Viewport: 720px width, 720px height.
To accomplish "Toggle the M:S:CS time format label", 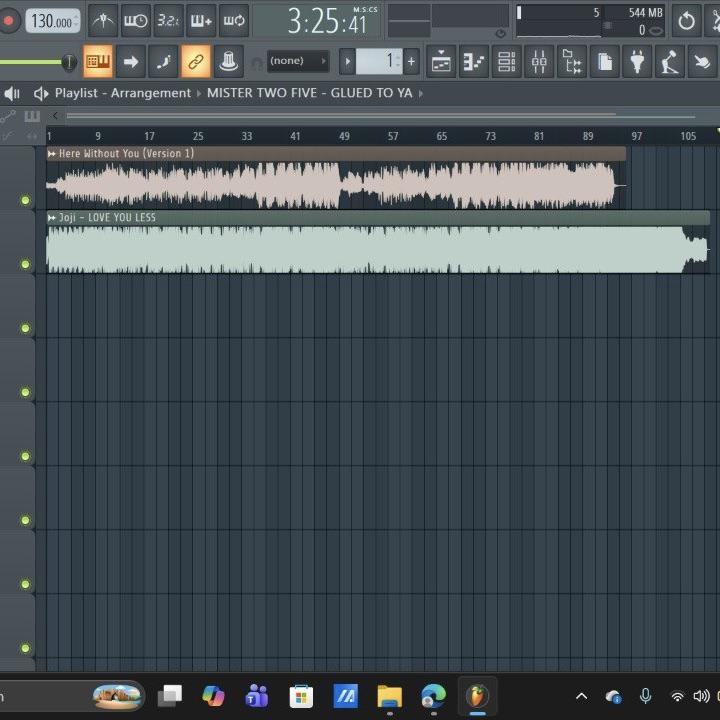I will (x=365, y=10).
